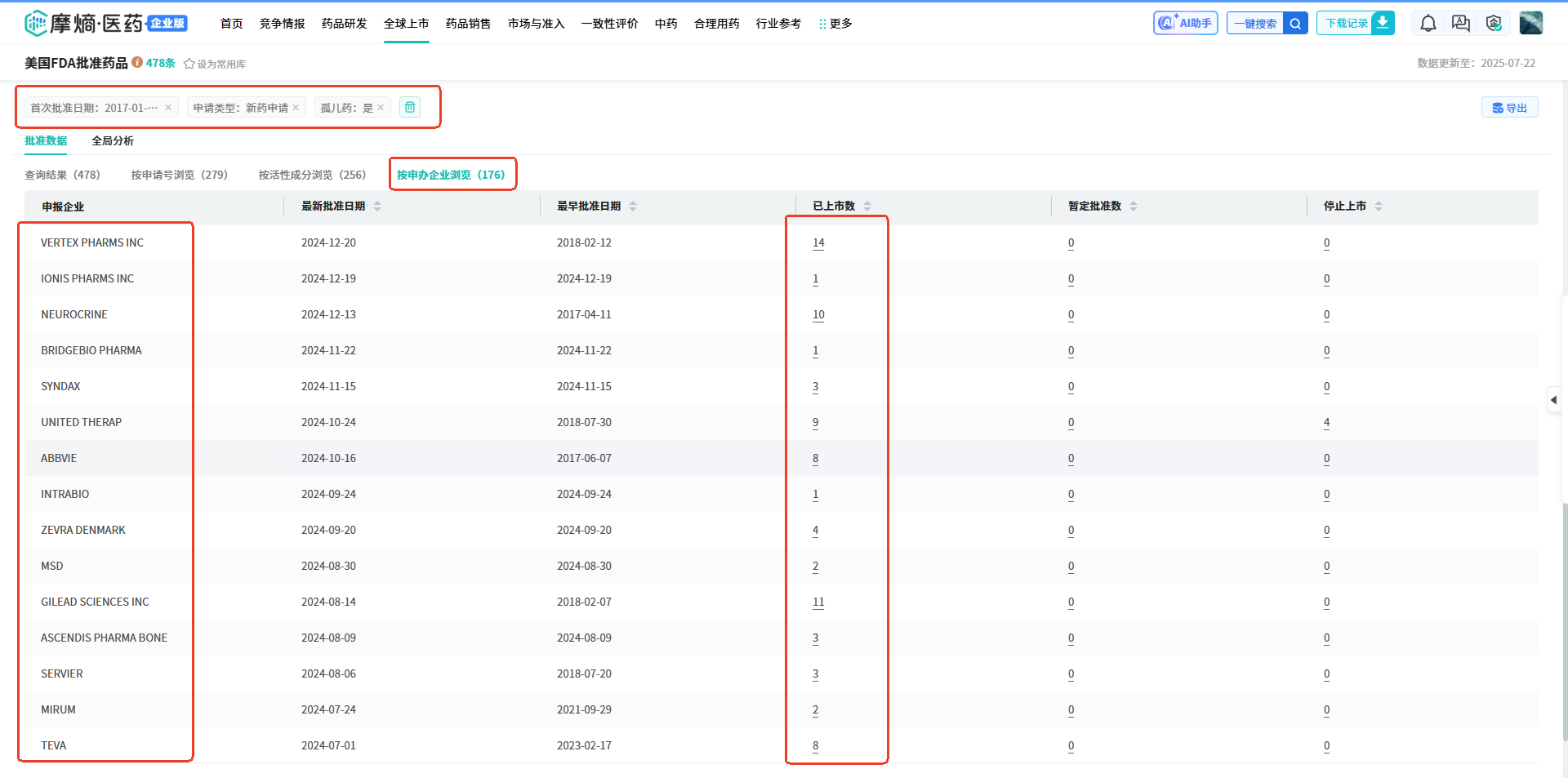The image size is (1568, 778).
Task: Open 一致性评价 menu
Action: coord(610,24)
